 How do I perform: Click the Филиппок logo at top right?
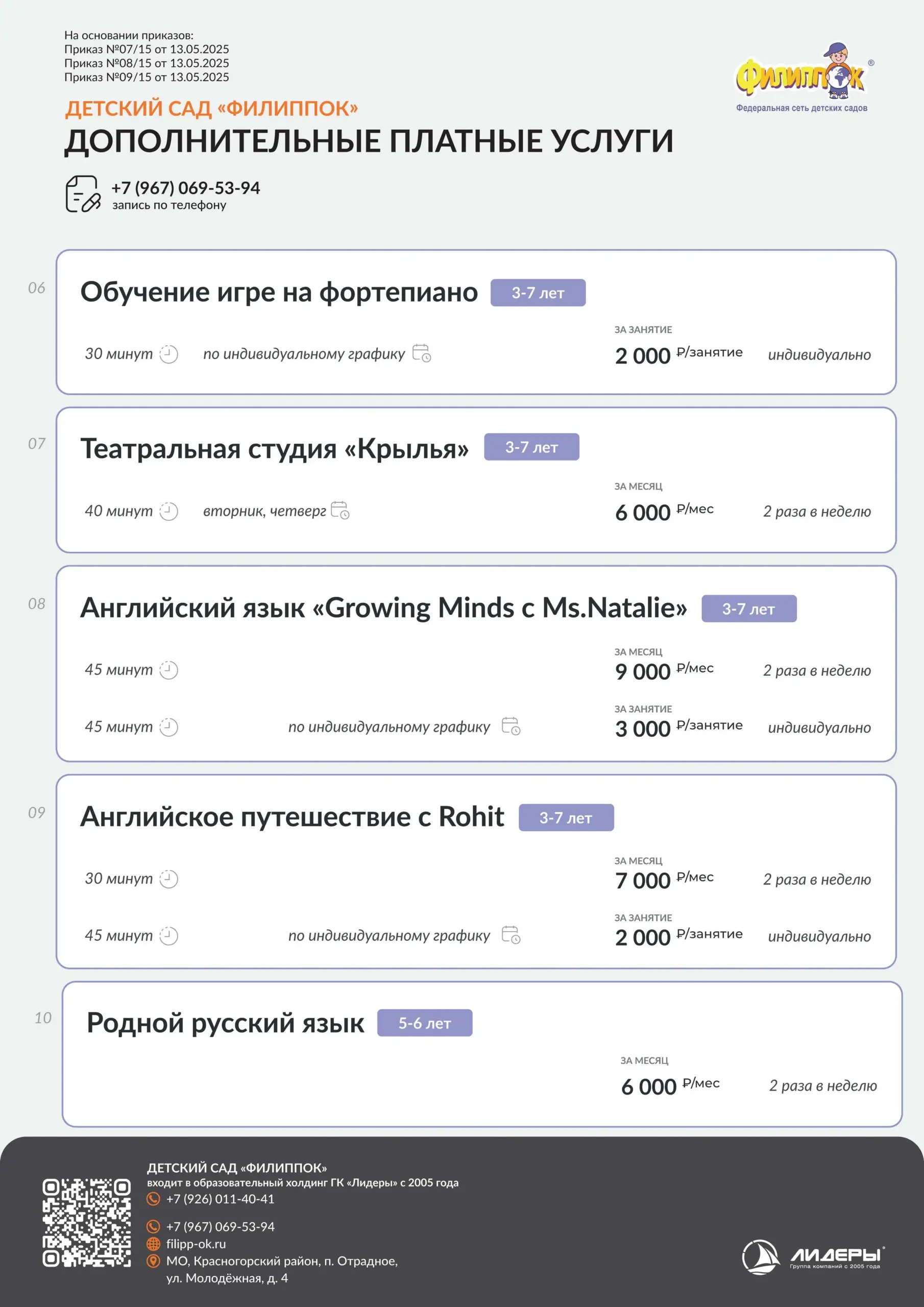(801, 77)
